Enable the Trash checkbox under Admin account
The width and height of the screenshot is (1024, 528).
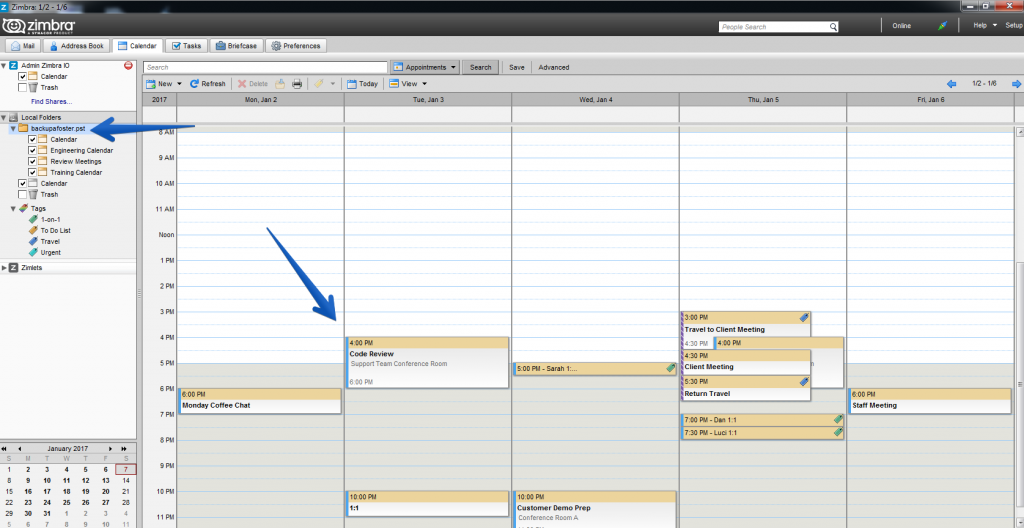(x=22, y=88)
